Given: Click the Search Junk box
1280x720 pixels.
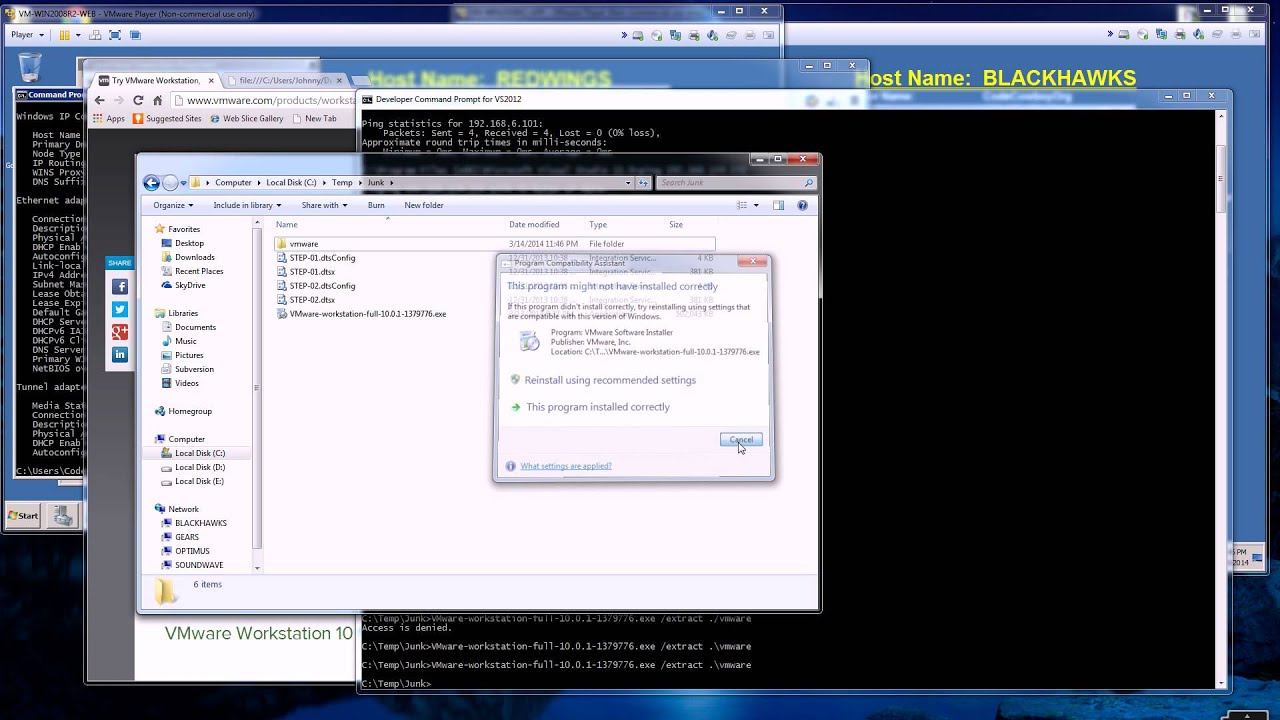Looking at the screenshot, I should pos(735,182).
